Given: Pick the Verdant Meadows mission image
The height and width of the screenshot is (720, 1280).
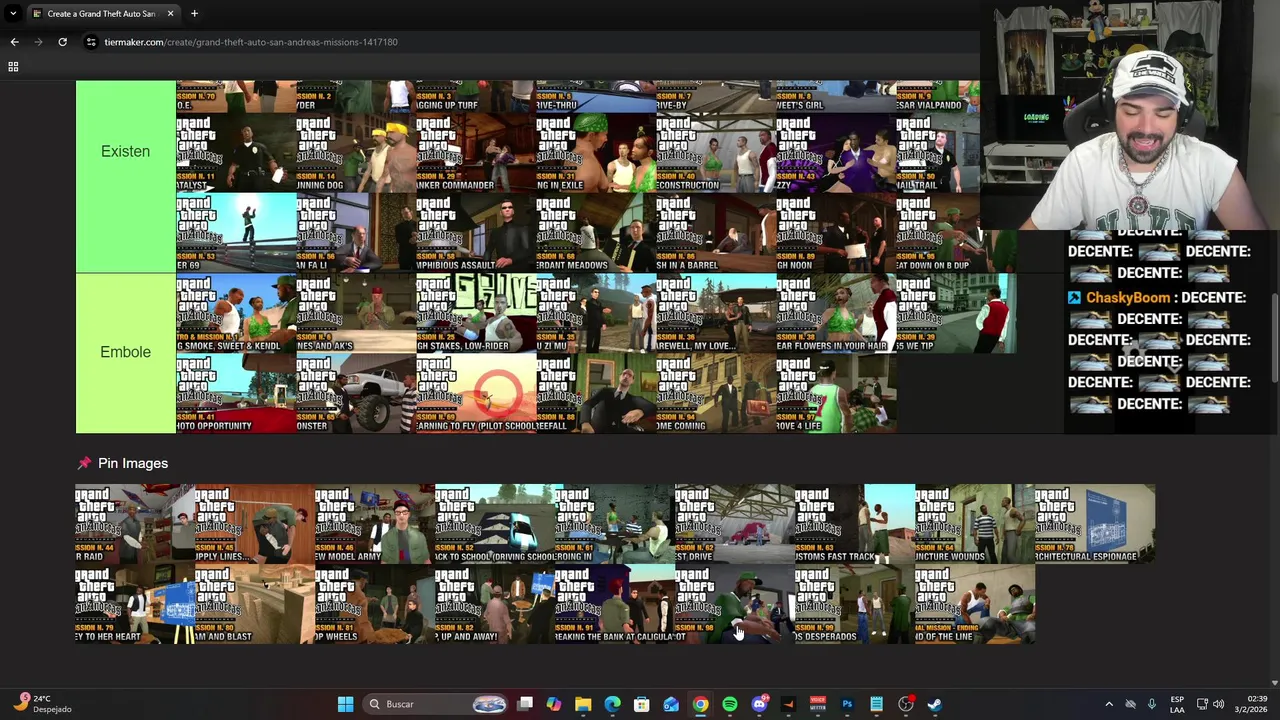Looking at the screenshot, I should (595, 233).
